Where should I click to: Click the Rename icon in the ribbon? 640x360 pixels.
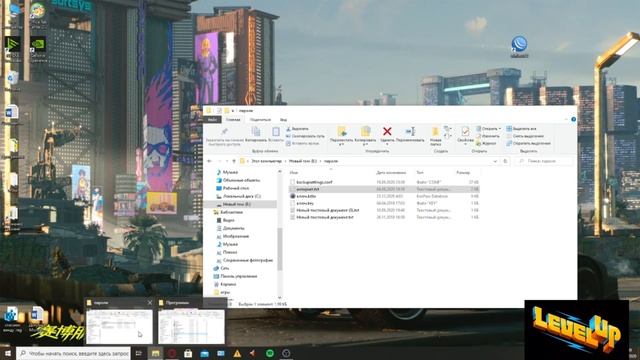(410, 131)
